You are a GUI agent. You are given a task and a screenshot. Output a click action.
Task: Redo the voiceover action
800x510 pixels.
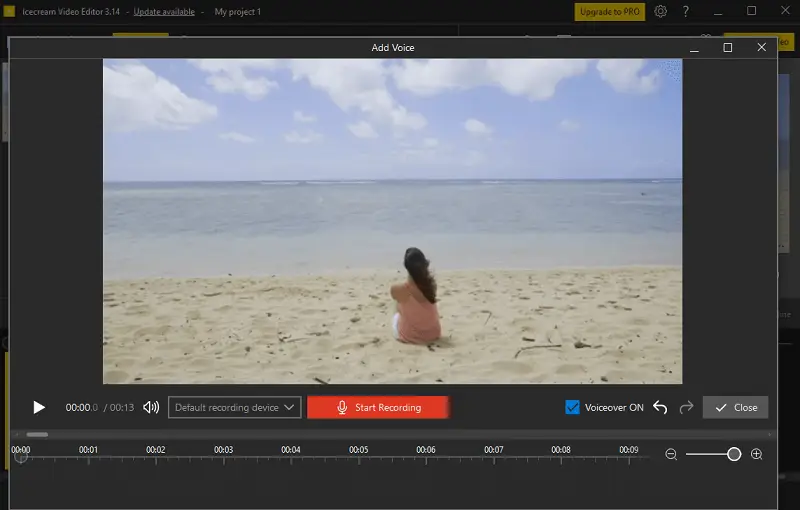(x=687, y=407)
